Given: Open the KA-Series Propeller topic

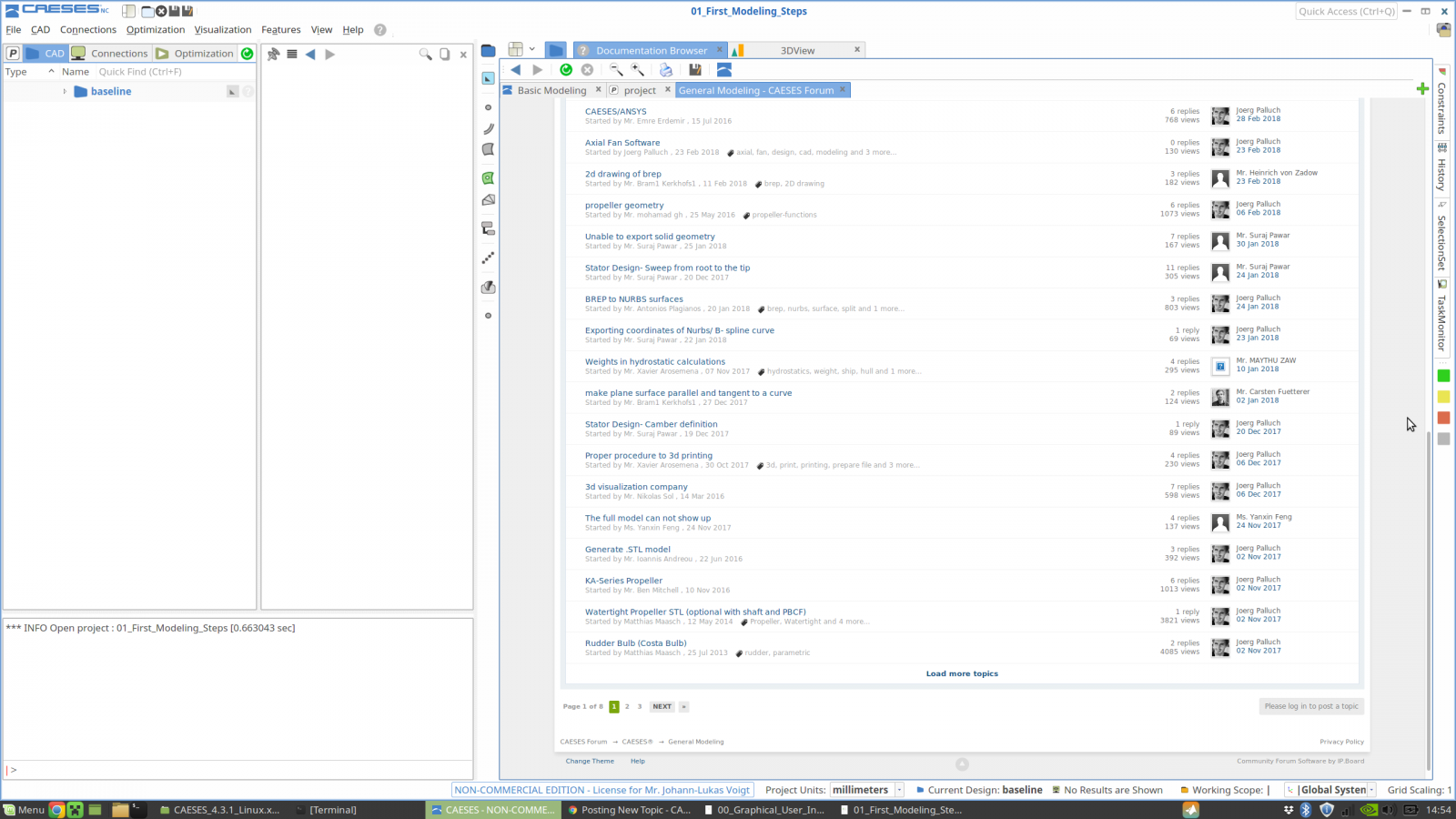Looking at the screenshot, I should [x=623, y=581].
